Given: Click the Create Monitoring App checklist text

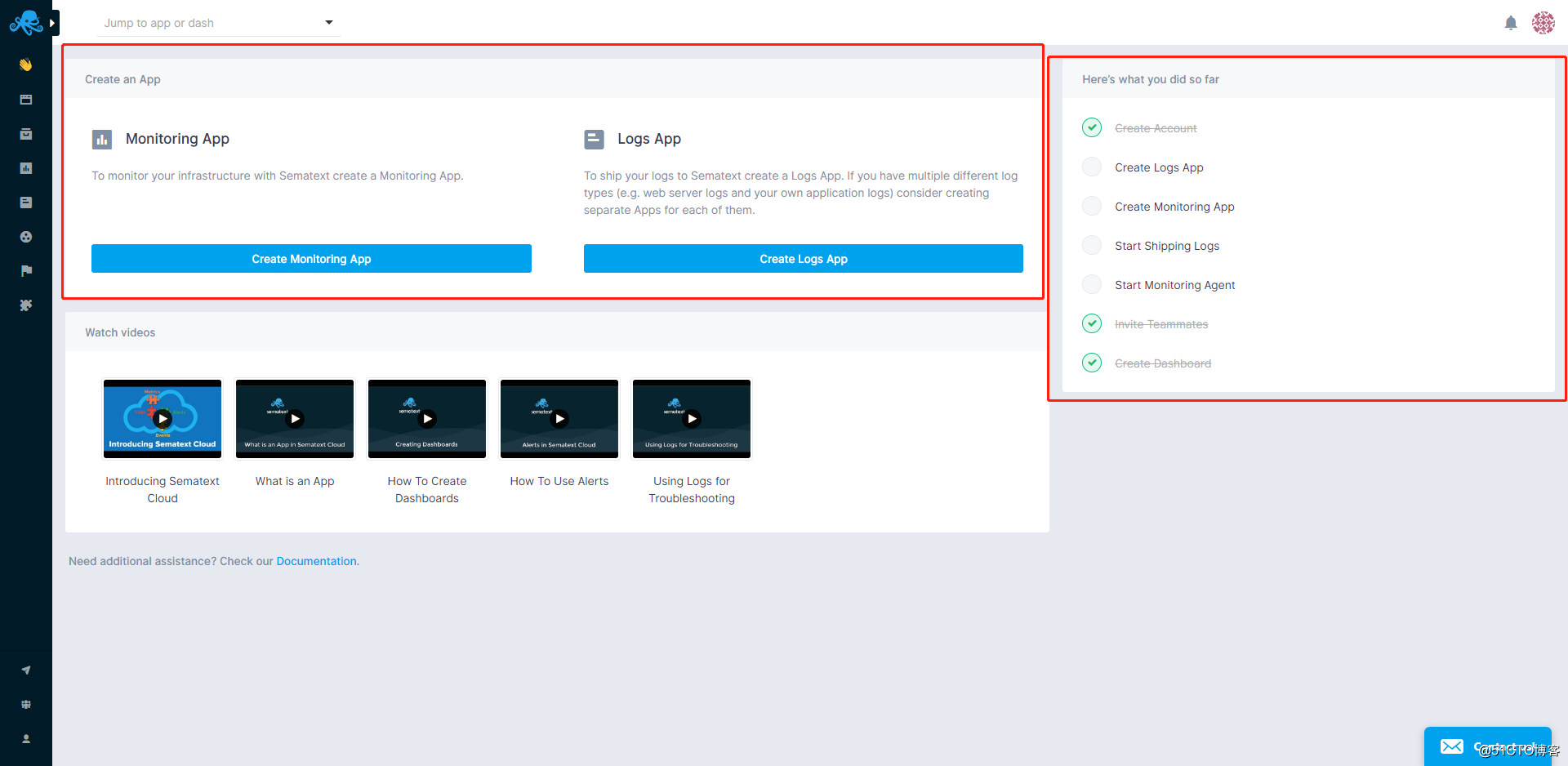Looking at the screenshot, I should tap(1174, 207).
